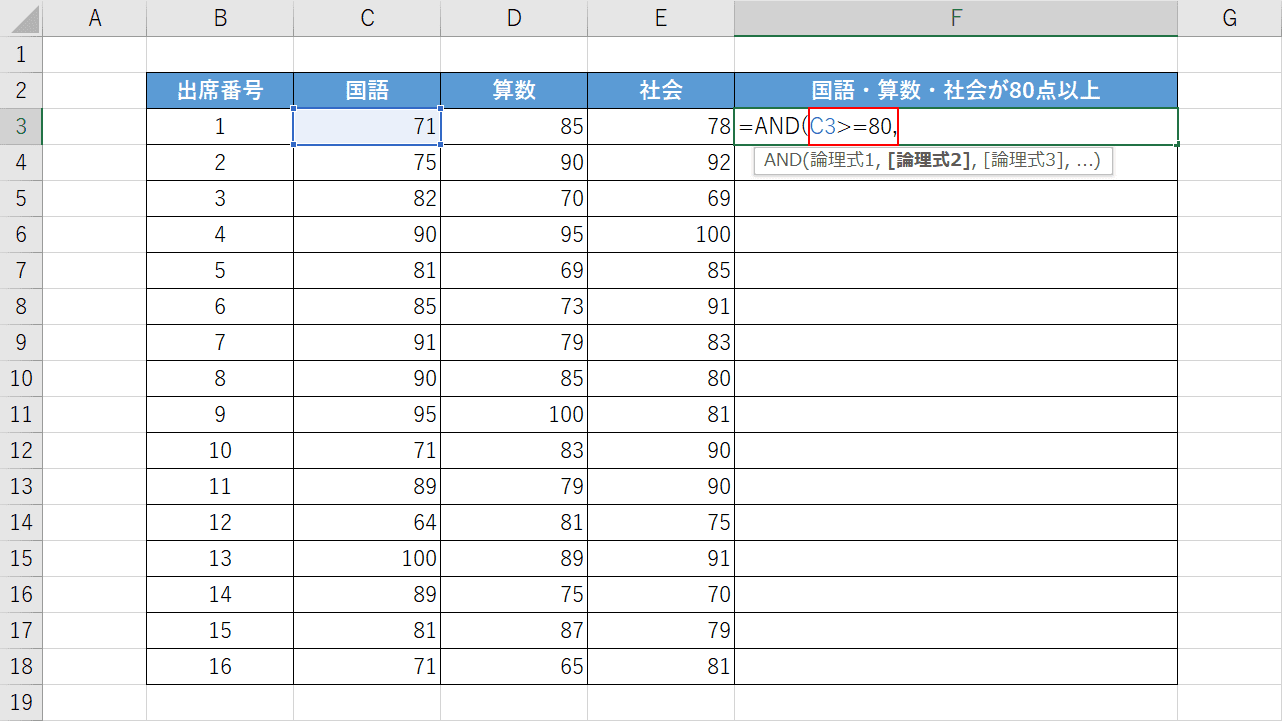Select column F header
This screenshot has width=1282, height=721.
pos(956,17)
